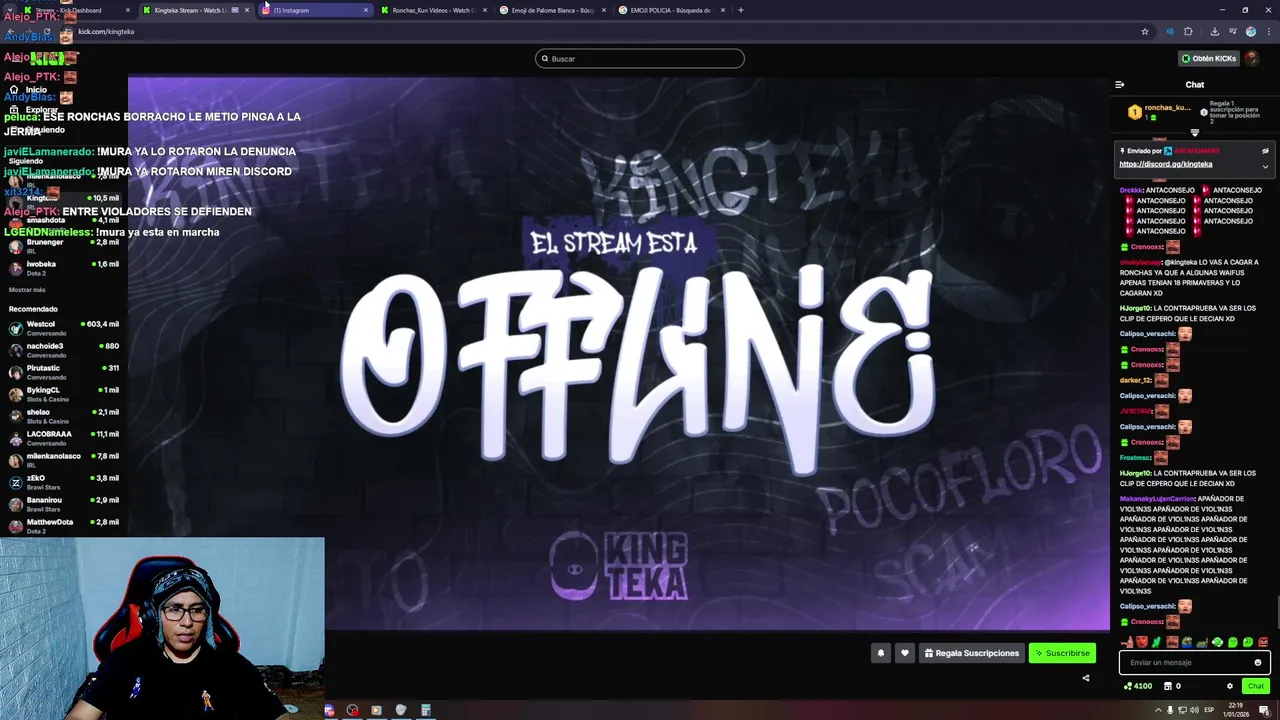Image resolution: width=1280 pixels, height=720 pixels.
Task: Expand the gift leaderboard arrow
Action: [1194, 132]
